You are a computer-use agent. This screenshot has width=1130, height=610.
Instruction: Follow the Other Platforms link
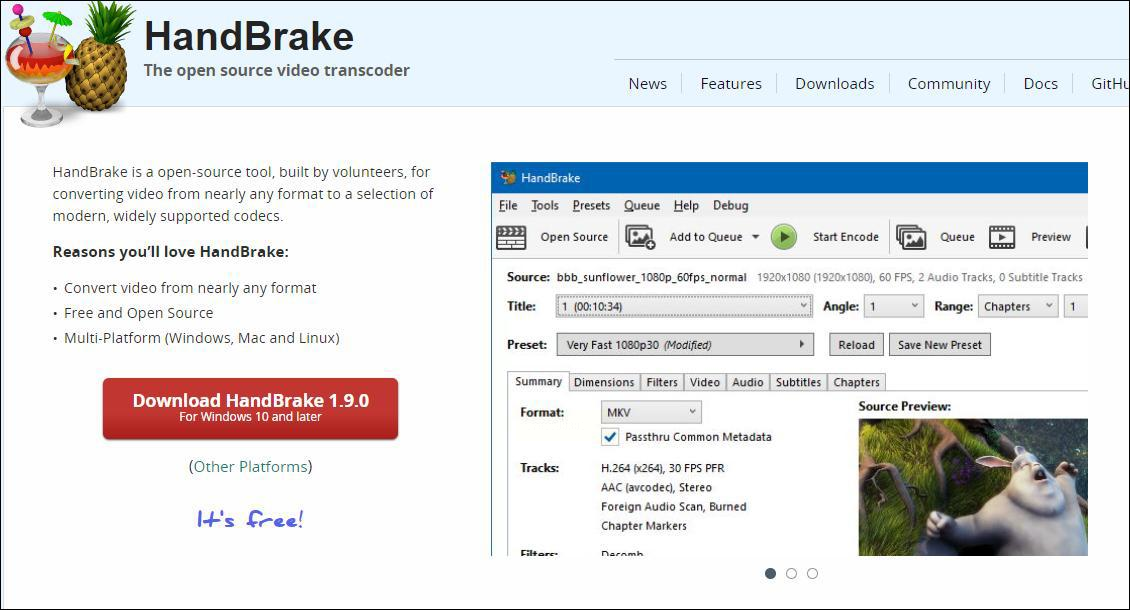click(x=250, y=466)
